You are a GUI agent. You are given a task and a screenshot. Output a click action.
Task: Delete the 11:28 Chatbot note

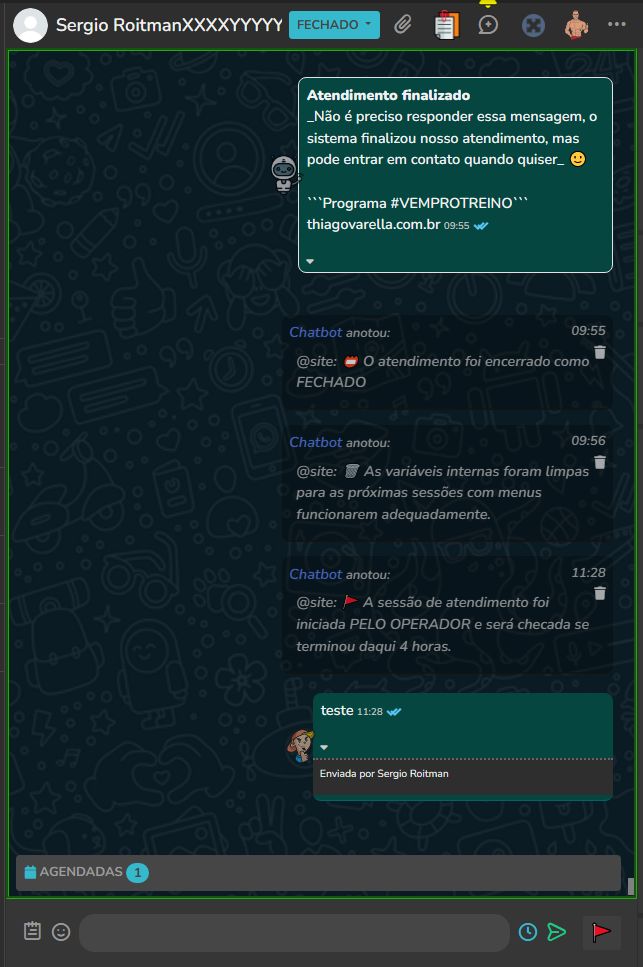[600, 593]
